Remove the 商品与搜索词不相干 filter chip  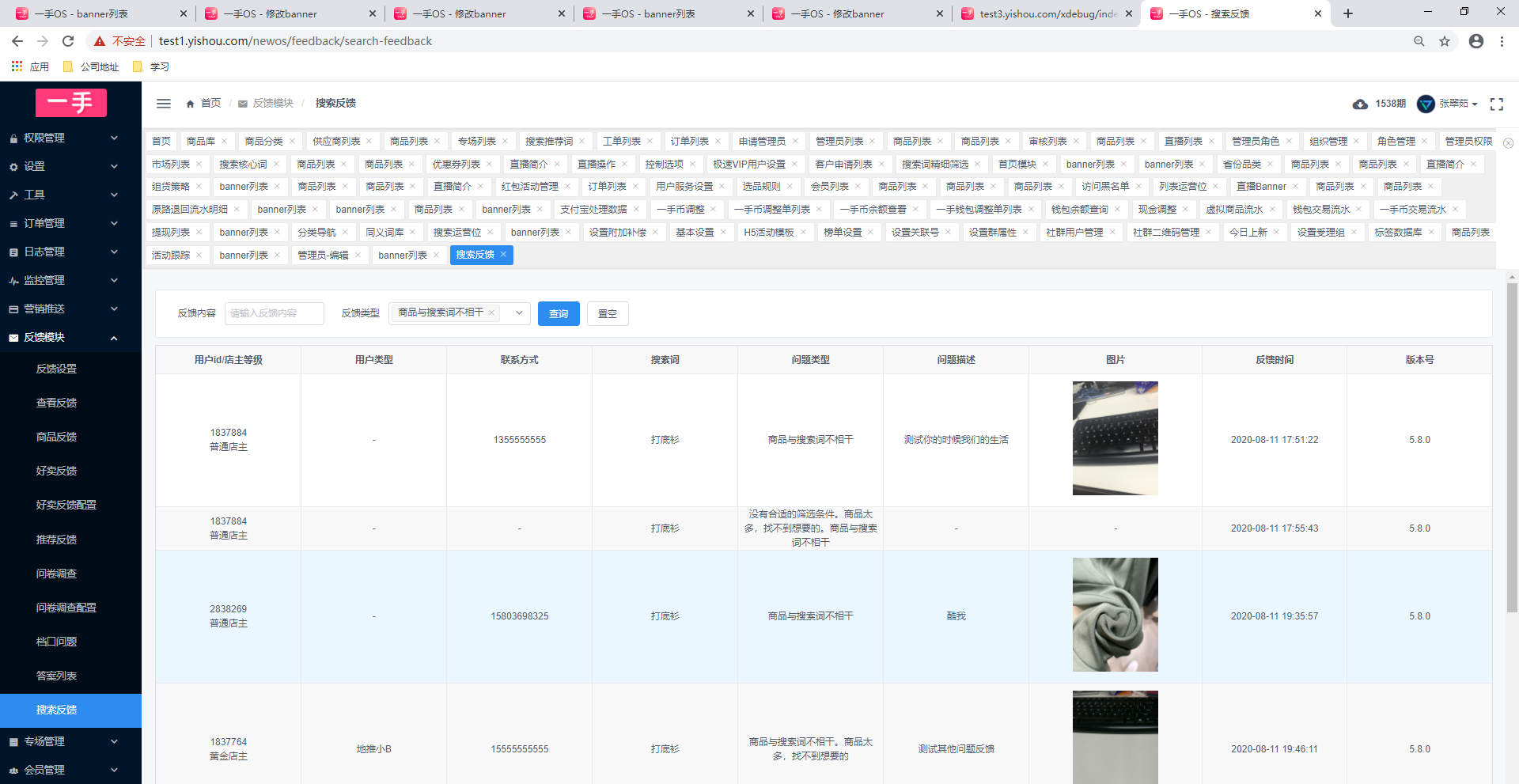pos(491,312)
